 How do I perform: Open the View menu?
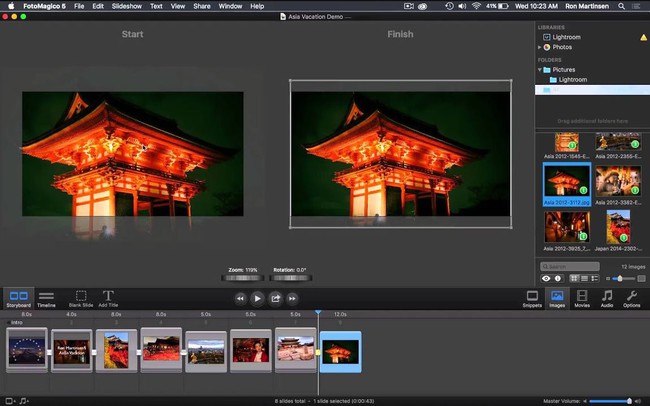178,6
